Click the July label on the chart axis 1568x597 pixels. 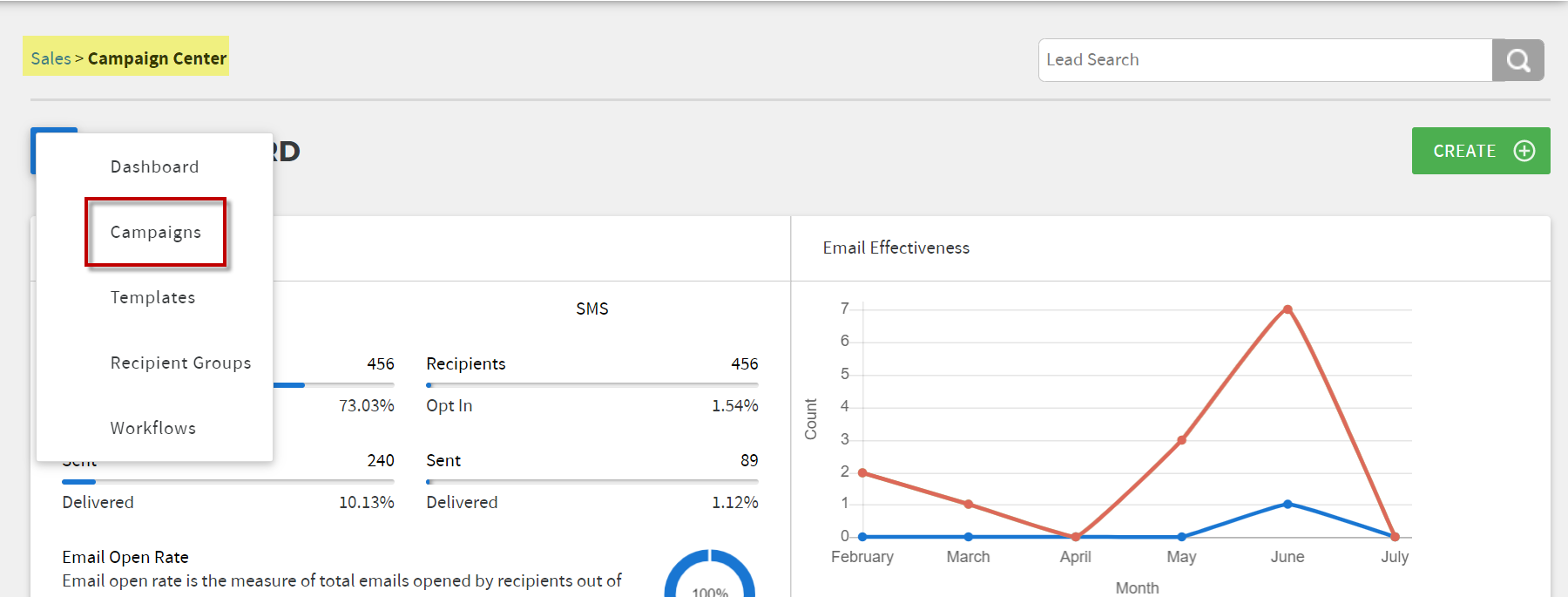click(x=1395, y=557)
